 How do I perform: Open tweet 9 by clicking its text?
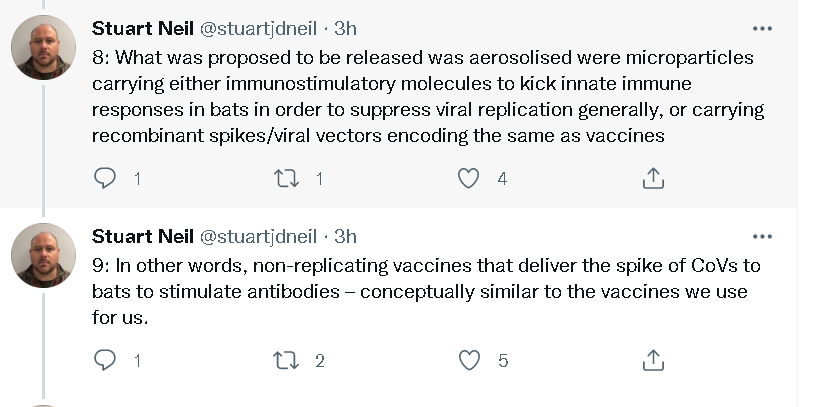426,291
